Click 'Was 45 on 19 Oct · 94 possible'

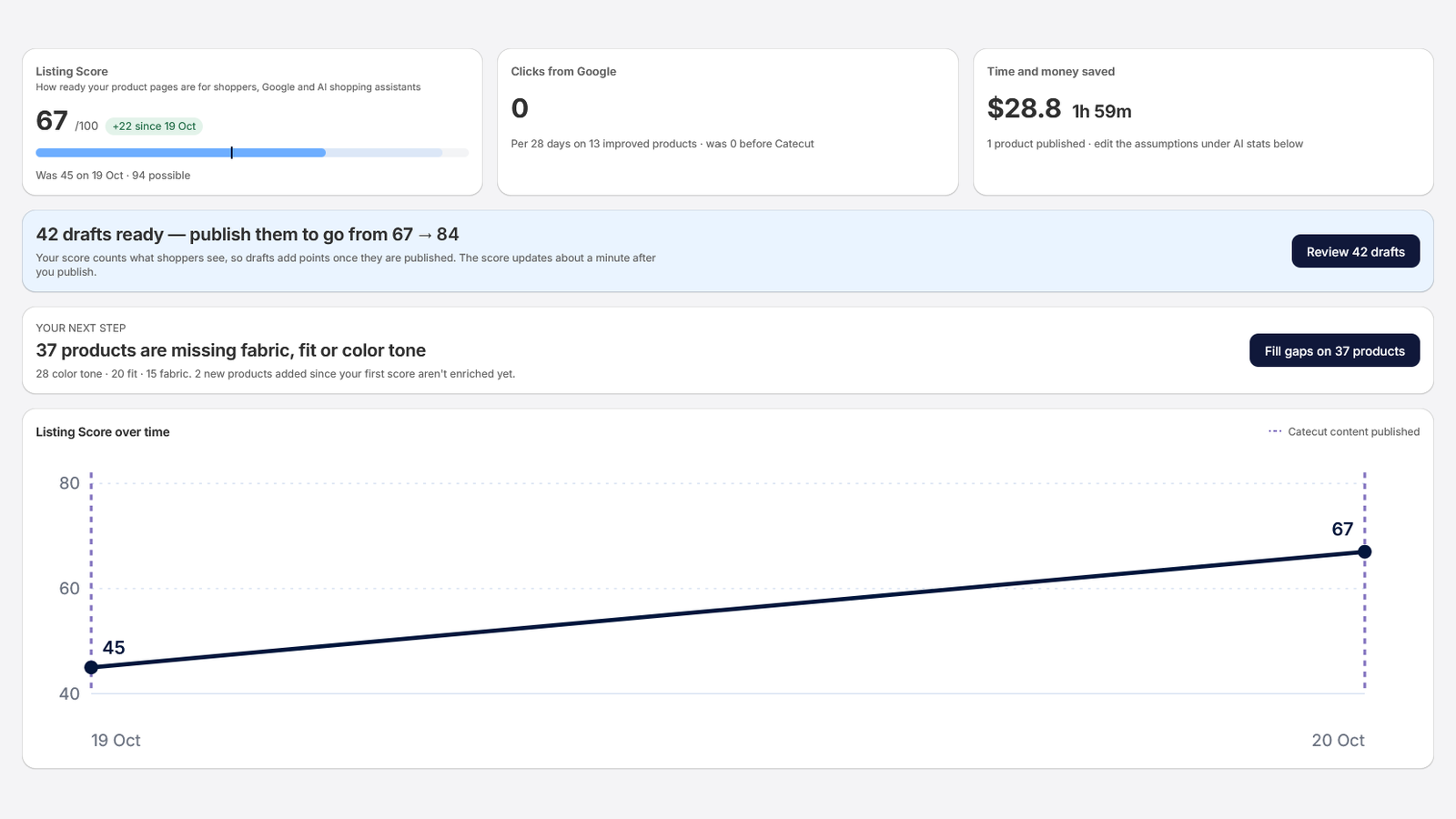113,175
